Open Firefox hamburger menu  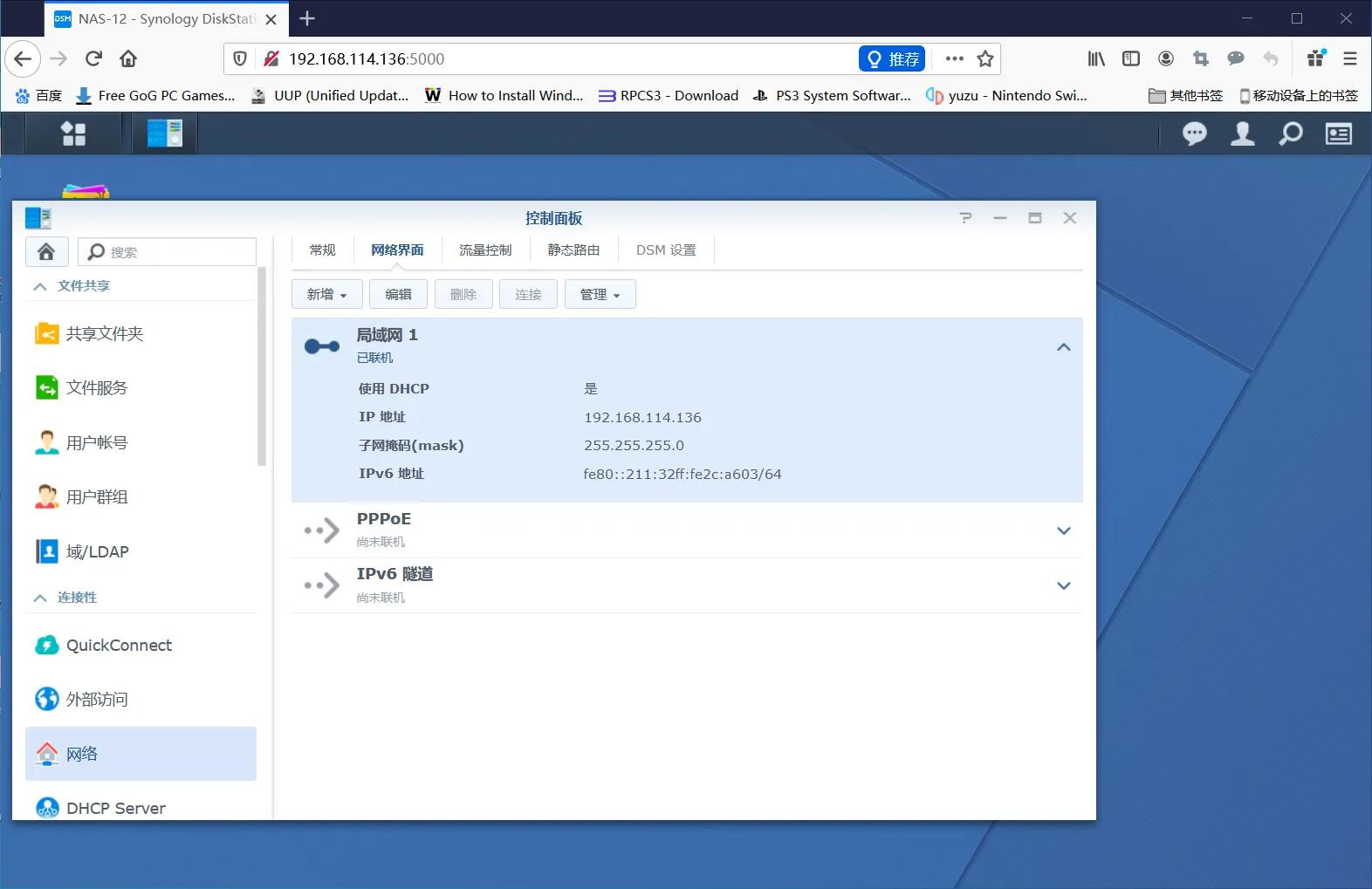pyautogui.click(x=1349, y=58)
